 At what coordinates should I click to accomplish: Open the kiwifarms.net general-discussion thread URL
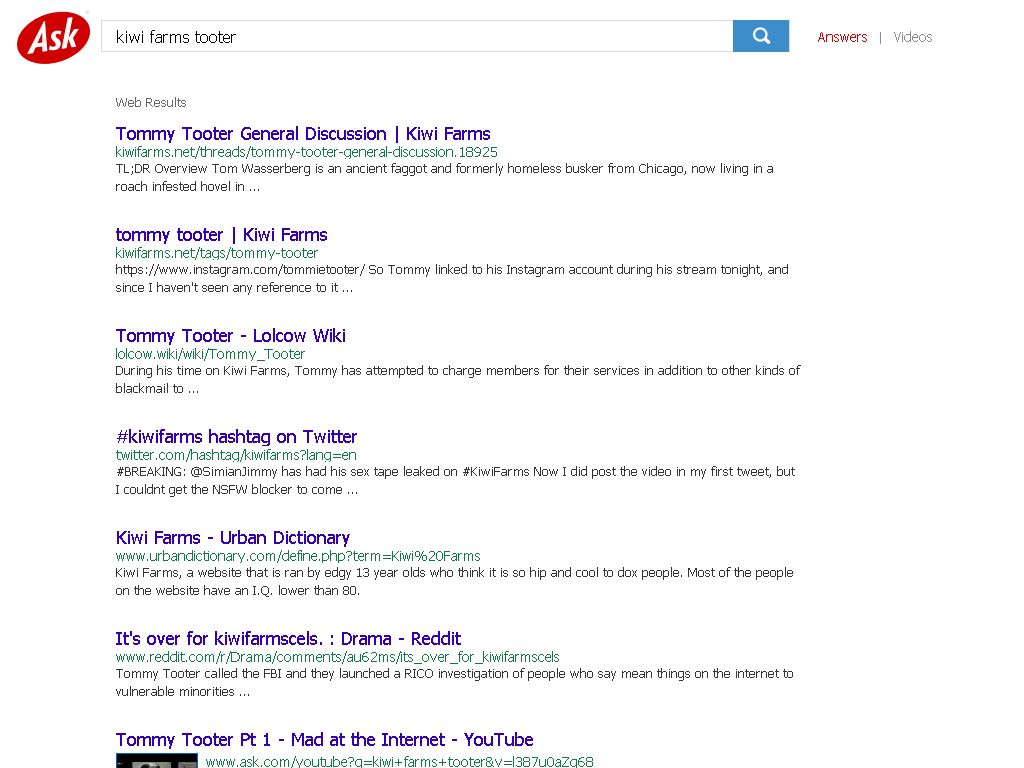pos(306,152)
